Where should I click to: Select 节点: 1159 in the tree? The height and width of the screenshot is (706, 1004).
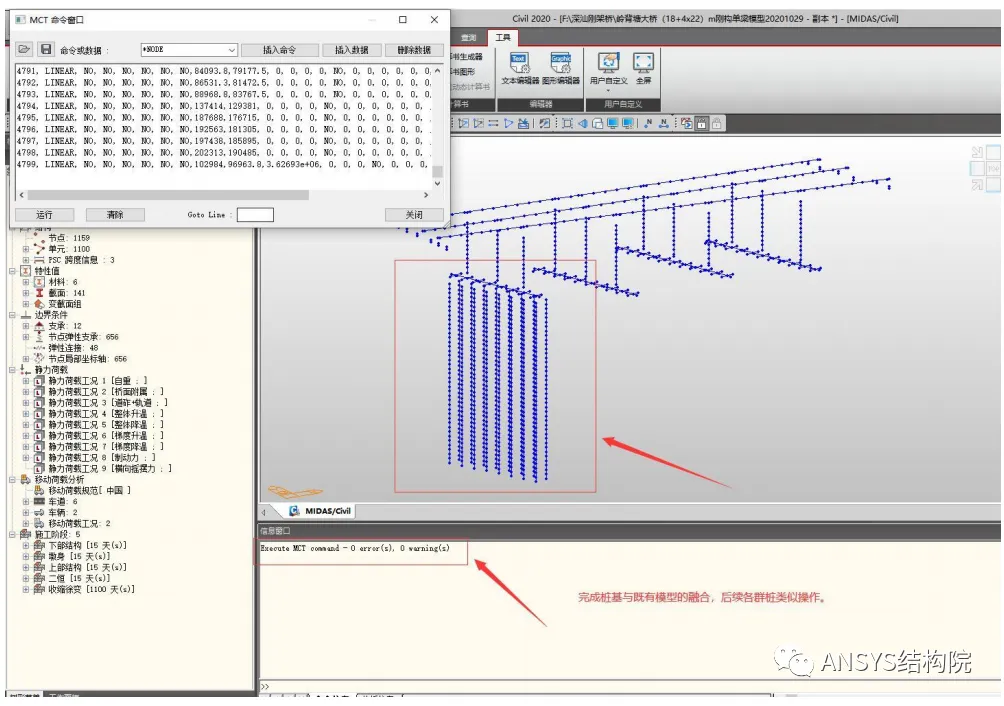(69, 237)
